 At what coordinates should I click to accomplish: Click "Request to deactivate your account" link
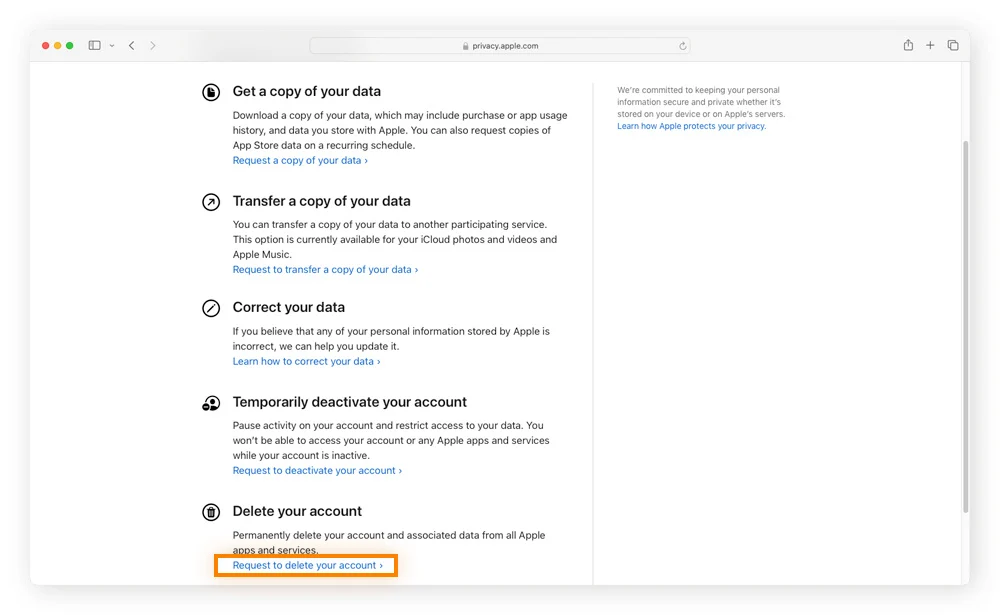[x=317, y=470]
